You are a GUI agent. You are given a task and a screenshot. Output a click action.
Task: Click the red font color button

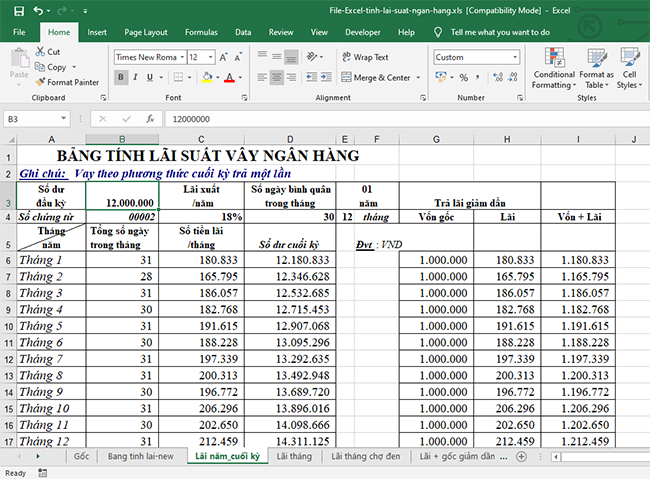(229, 77)
